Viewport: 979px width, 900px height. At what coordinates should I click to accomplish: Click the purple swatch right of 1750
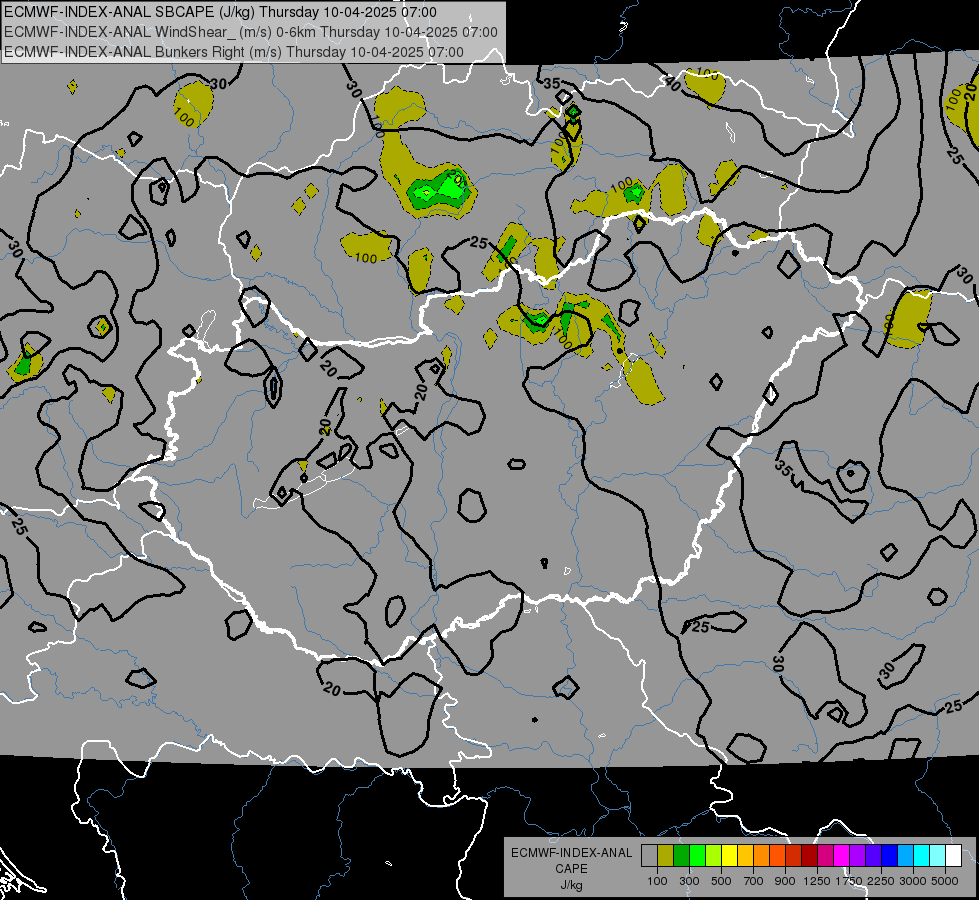click(x=858, y=855)
